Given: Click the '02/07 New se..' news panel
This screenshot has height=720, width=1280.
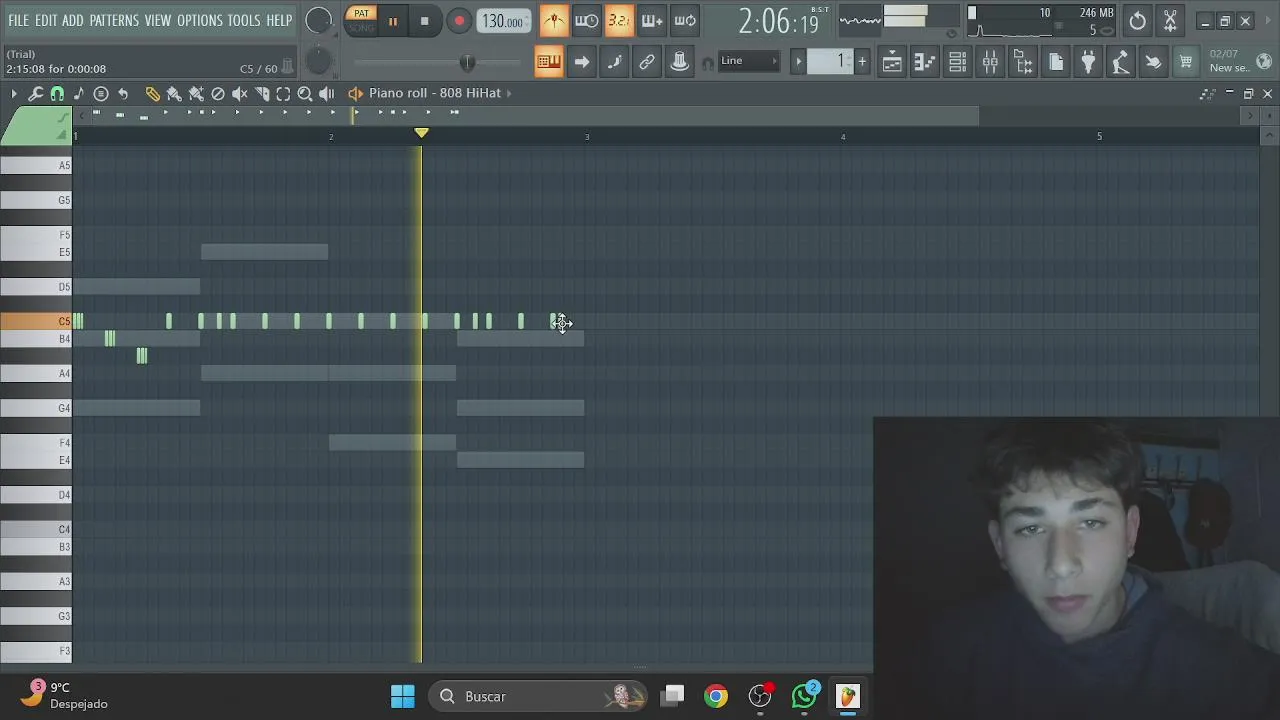Looking at the screenshot, I should tap(1228, 61).
